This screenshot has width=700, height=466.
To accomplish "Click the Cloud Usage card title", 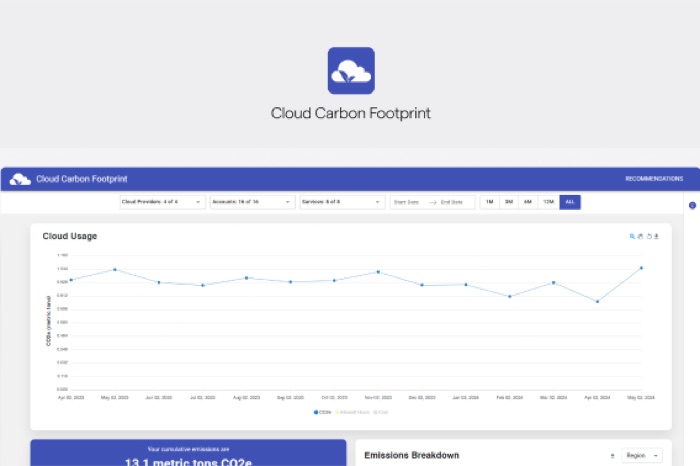I will [x=70, y=236].
